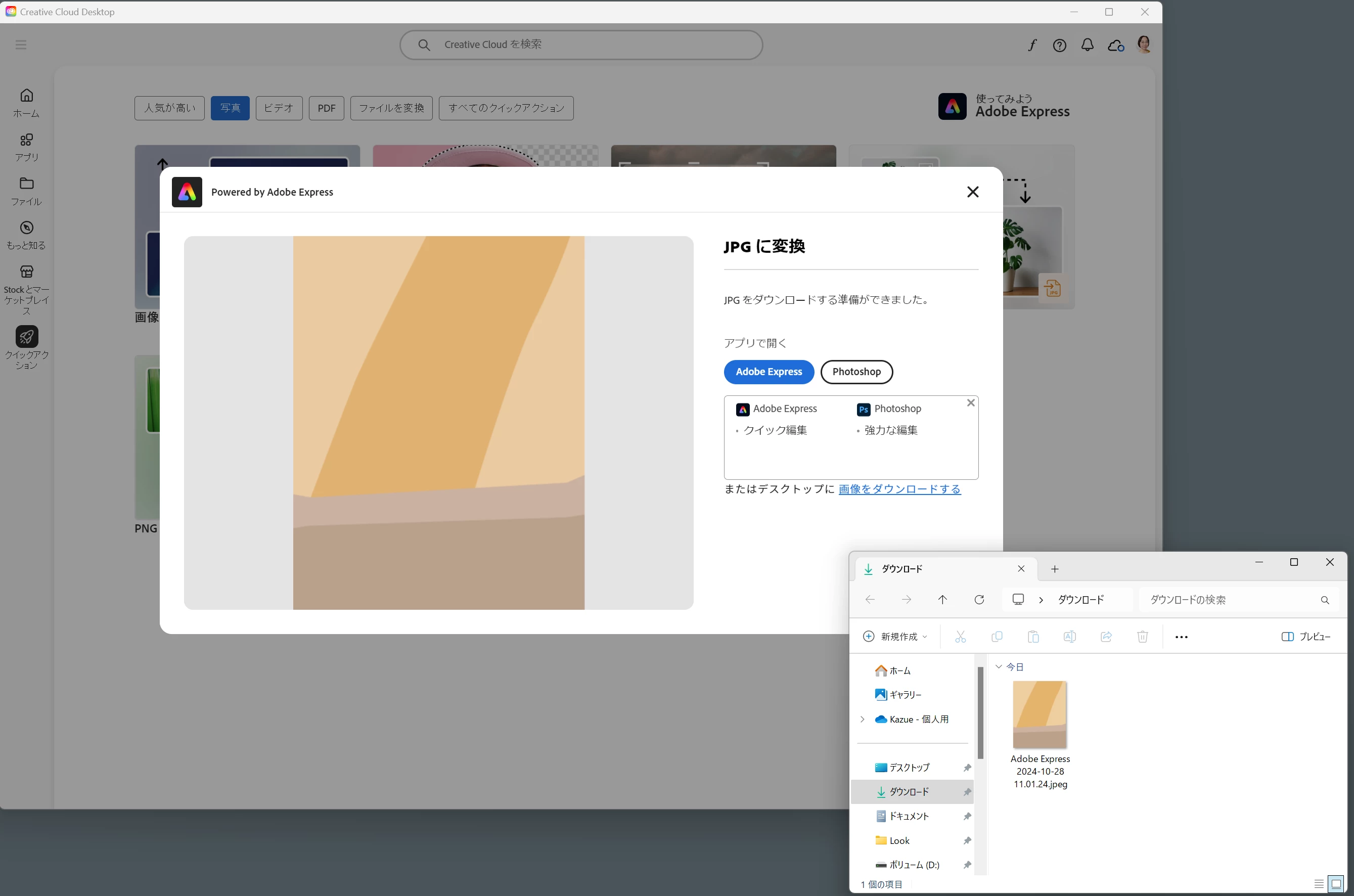Toggle the Explorer preview pane button
This screenshot has height=896, width=1354.
pos(1306,637)
